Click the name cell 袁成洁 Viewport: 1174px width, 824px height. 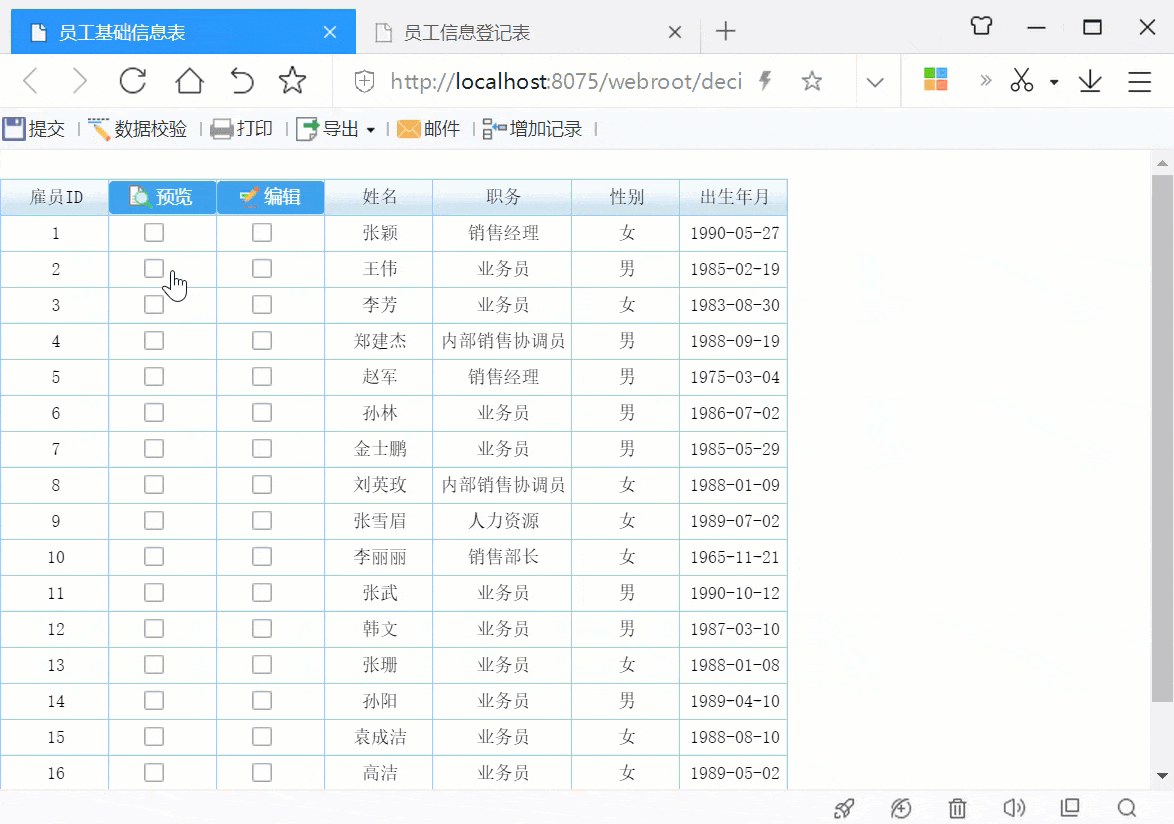coord(379,737)
